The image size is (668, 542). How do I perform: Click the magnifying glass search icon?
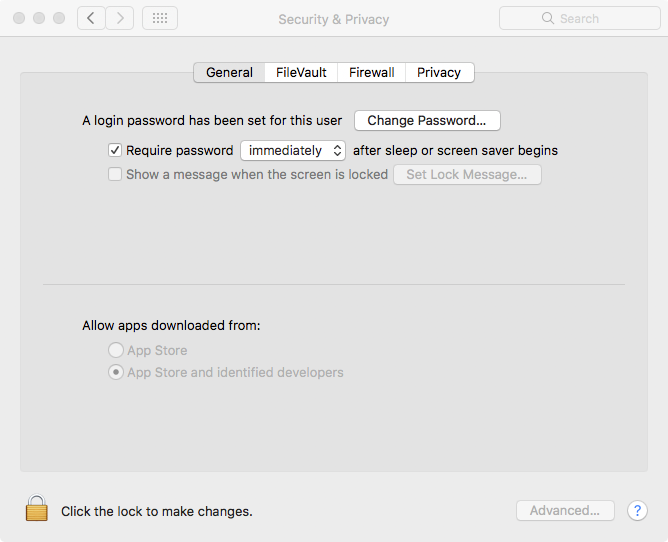547,18
